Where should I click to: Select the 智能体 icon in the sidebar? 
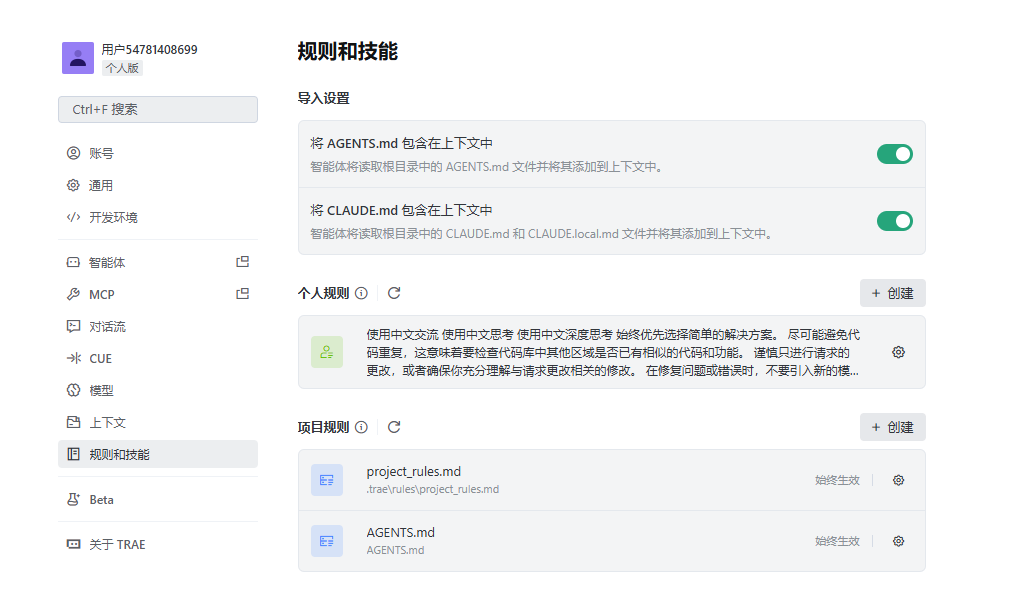71,261
